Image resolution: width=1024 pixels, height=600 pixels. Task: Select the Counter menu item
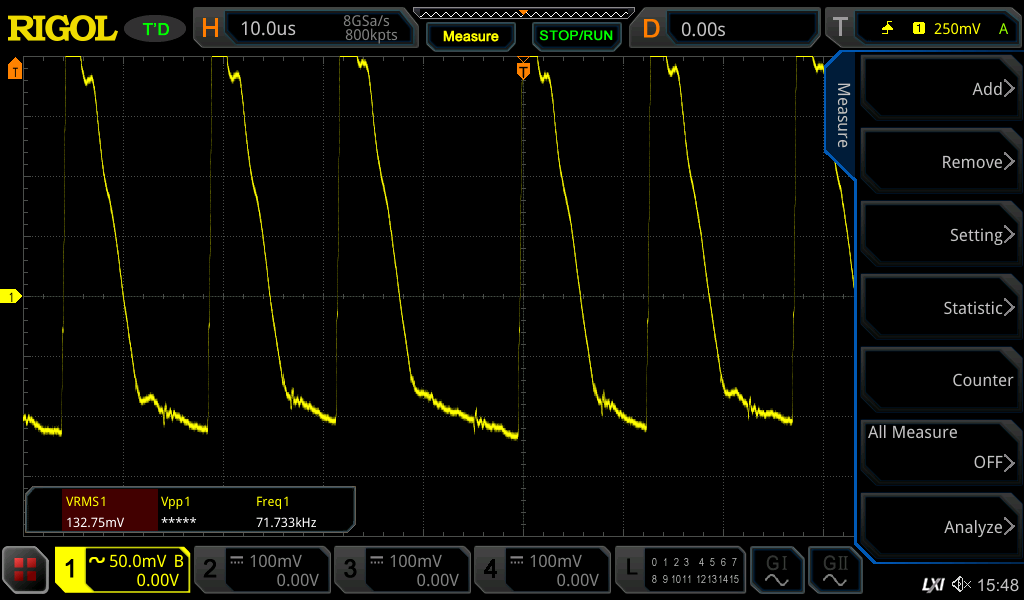point(940,380)
